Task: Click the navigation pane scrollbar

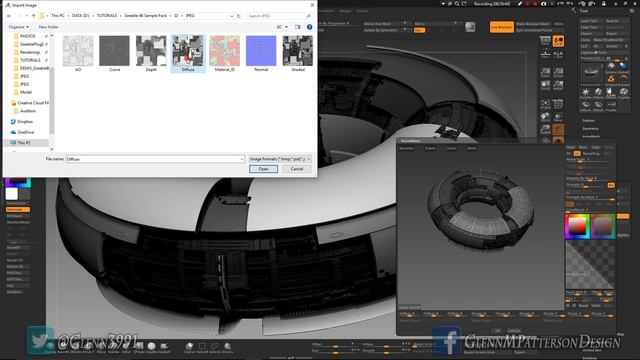Action: pyautogui.click(x=51, y=100)
